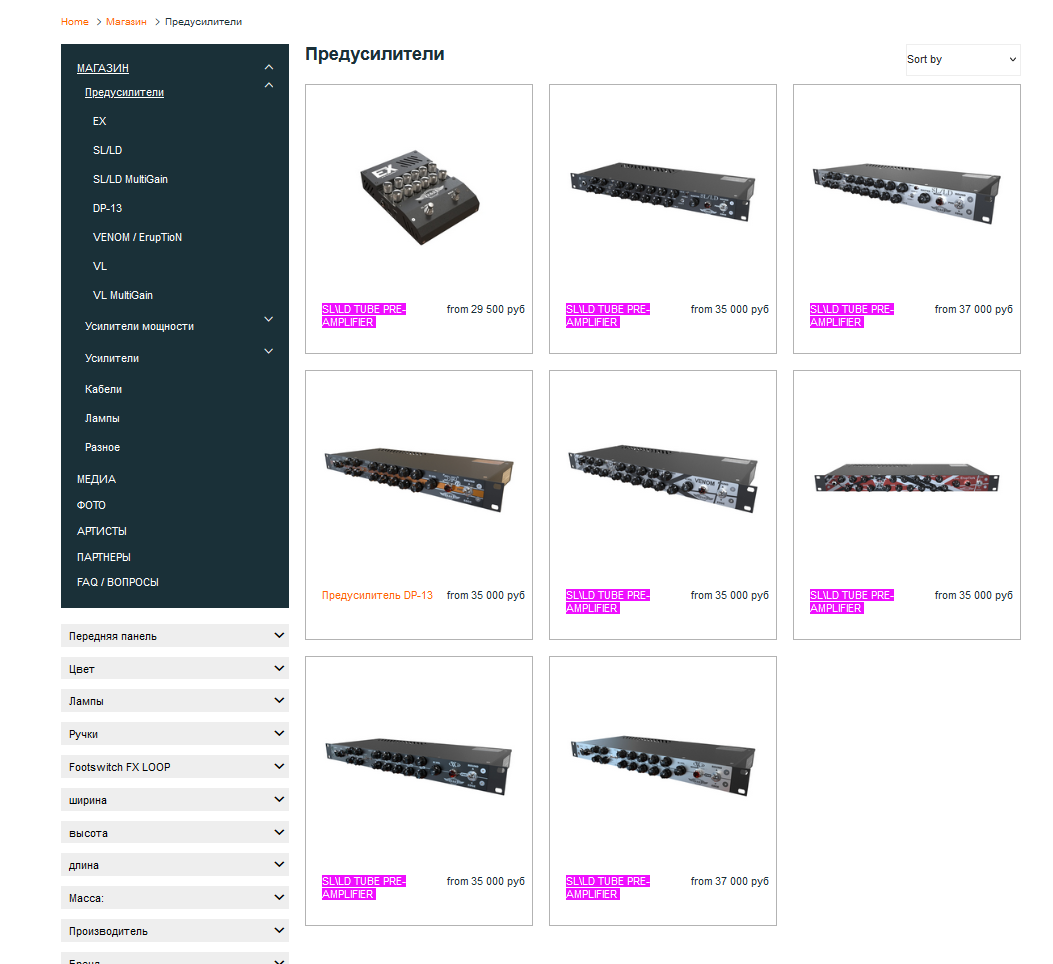Open the Предусилители sidebar category link

point(124,92)
